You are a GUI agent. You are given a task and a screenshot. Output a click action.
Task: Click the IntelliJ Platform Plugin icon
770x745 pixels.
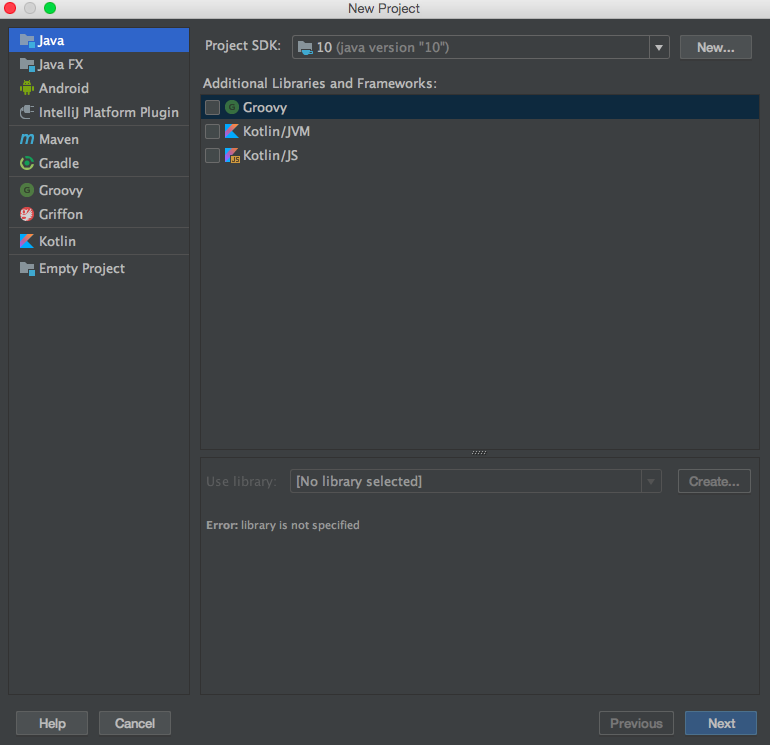point(27,112)
